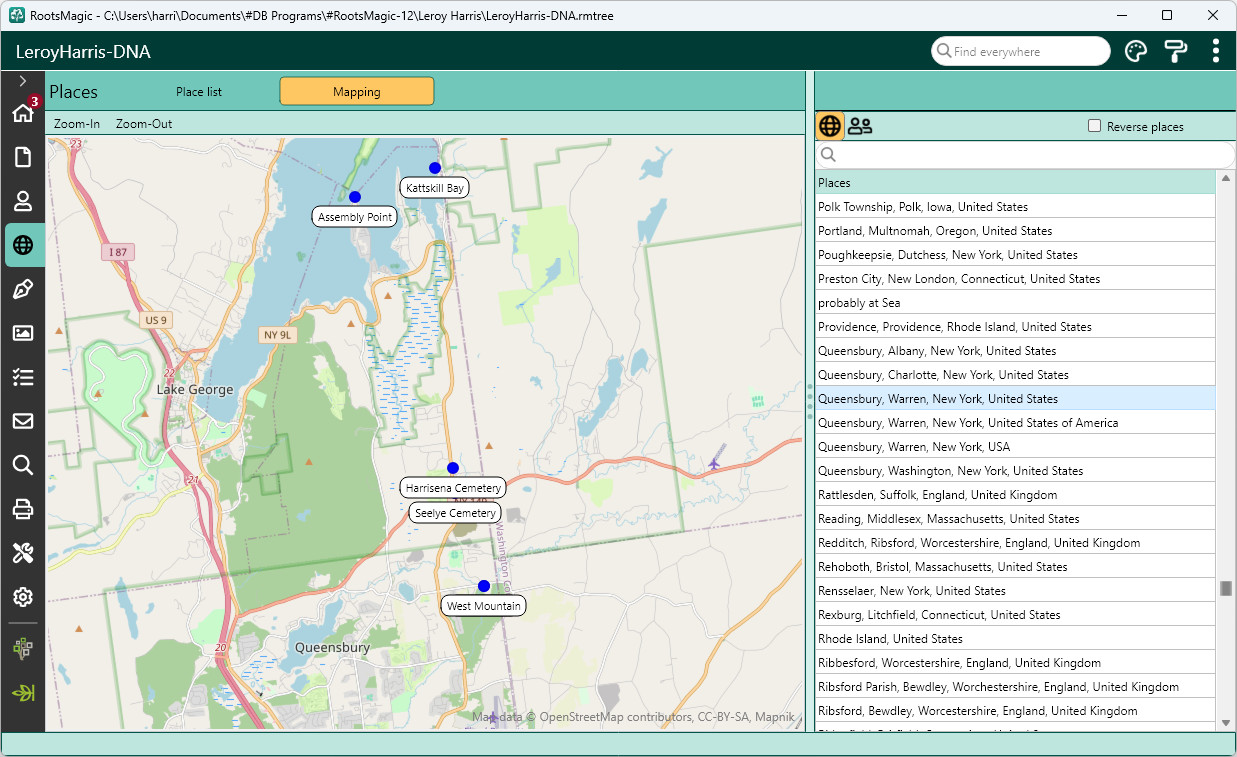Click the Ancestry leaf icon in sidebar
This screenshot has width=1237, height=757.
23,692
